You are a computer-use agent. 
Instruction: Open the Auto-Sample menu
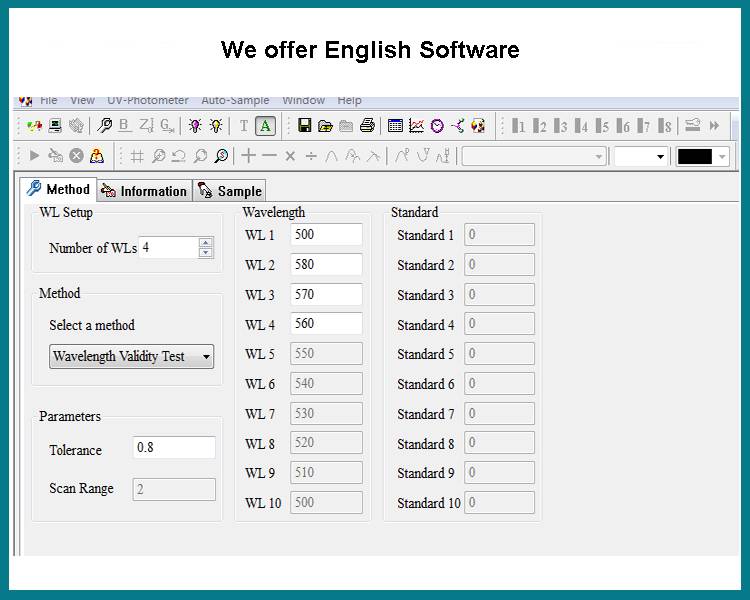pos(235,100)
